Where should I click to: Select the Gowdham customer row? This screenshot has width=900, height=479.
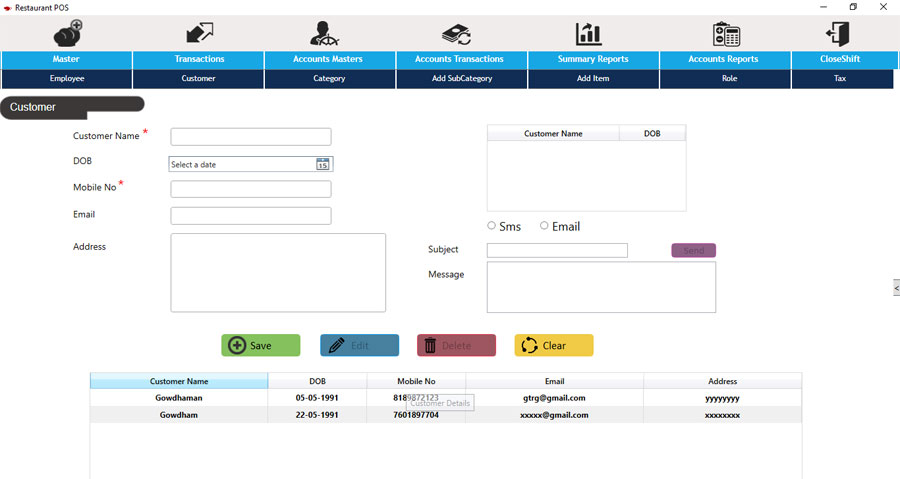click(179, 415)
